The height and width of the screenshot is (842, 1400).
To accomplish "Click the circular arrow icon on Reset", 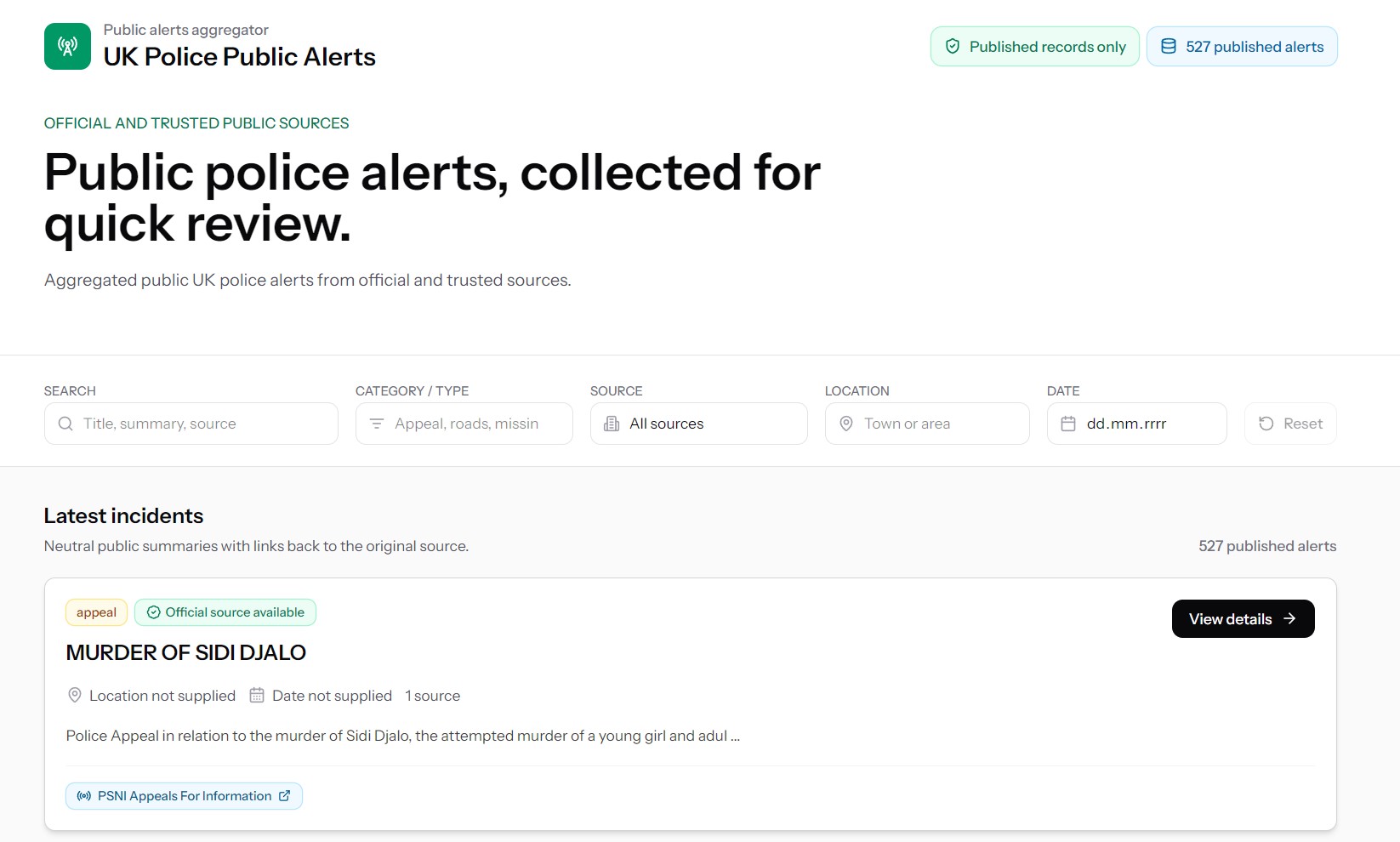I will pos(1266,424).
